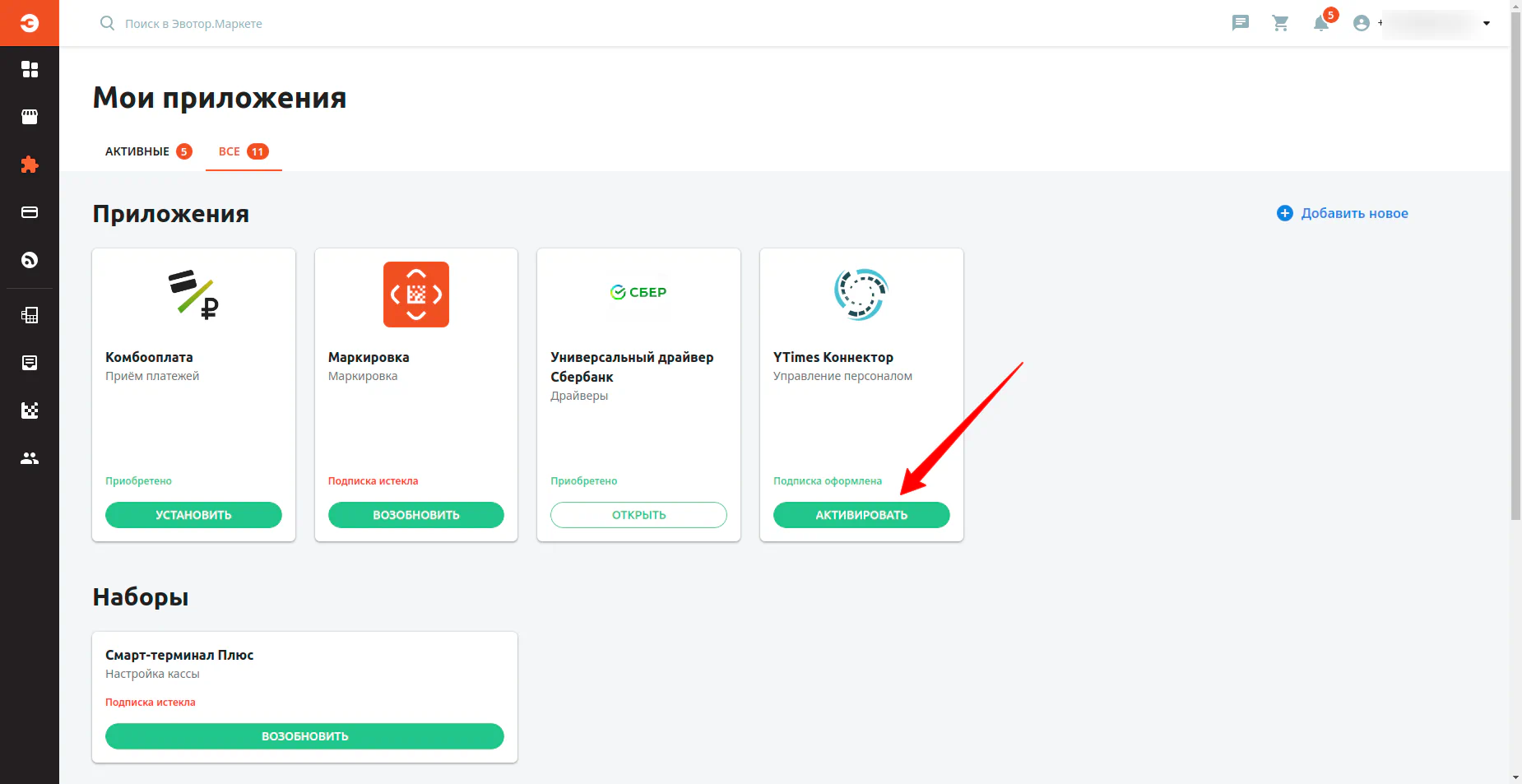Viewport: 1522px width, 784px height.
Task: Click АКТИВИРОВАТЬ on the YTimes Коннектор card
Action: click(861, 515)
